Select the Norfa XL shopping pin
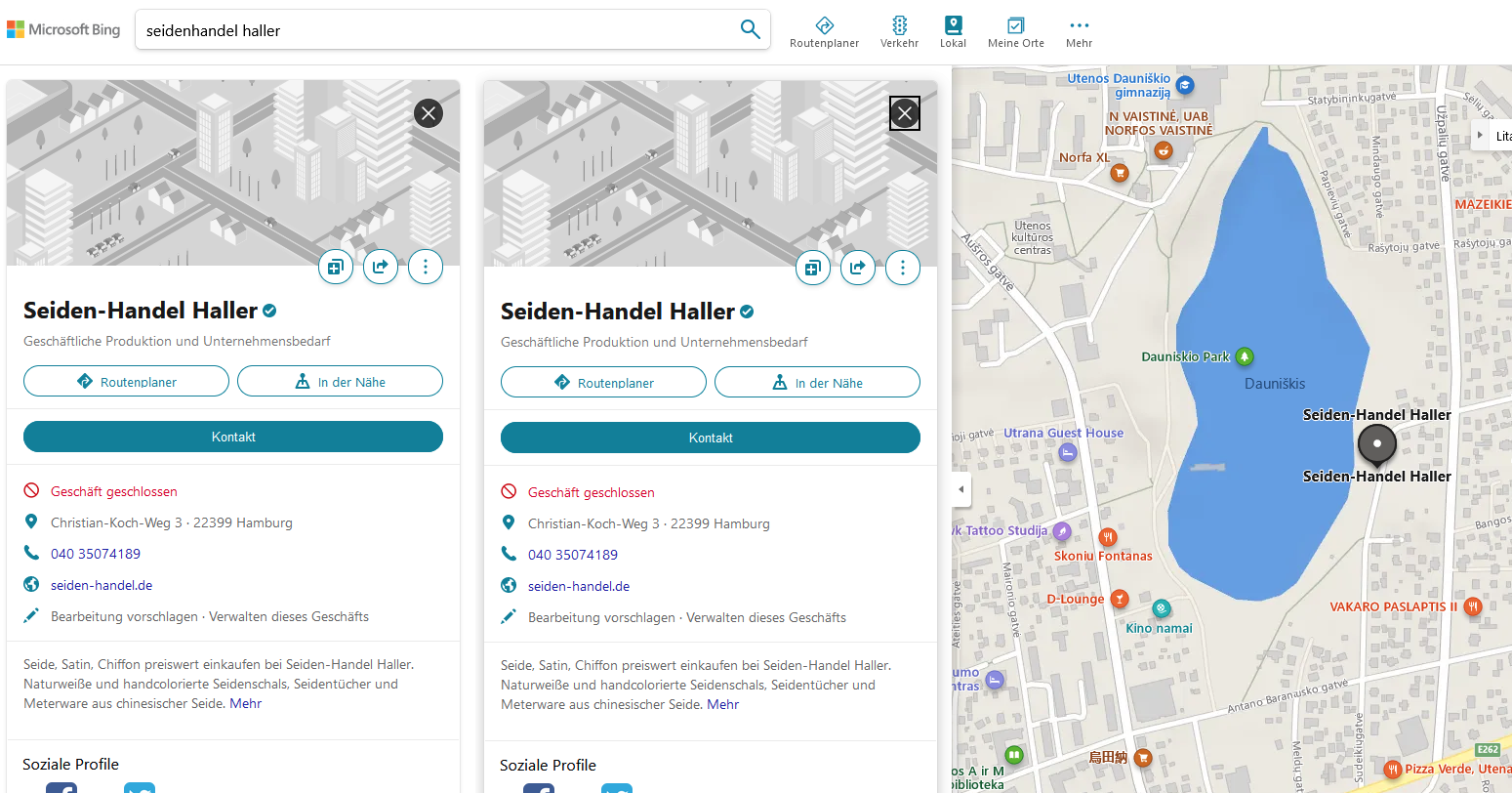 pyautogui.click(x=1120, y=173)
